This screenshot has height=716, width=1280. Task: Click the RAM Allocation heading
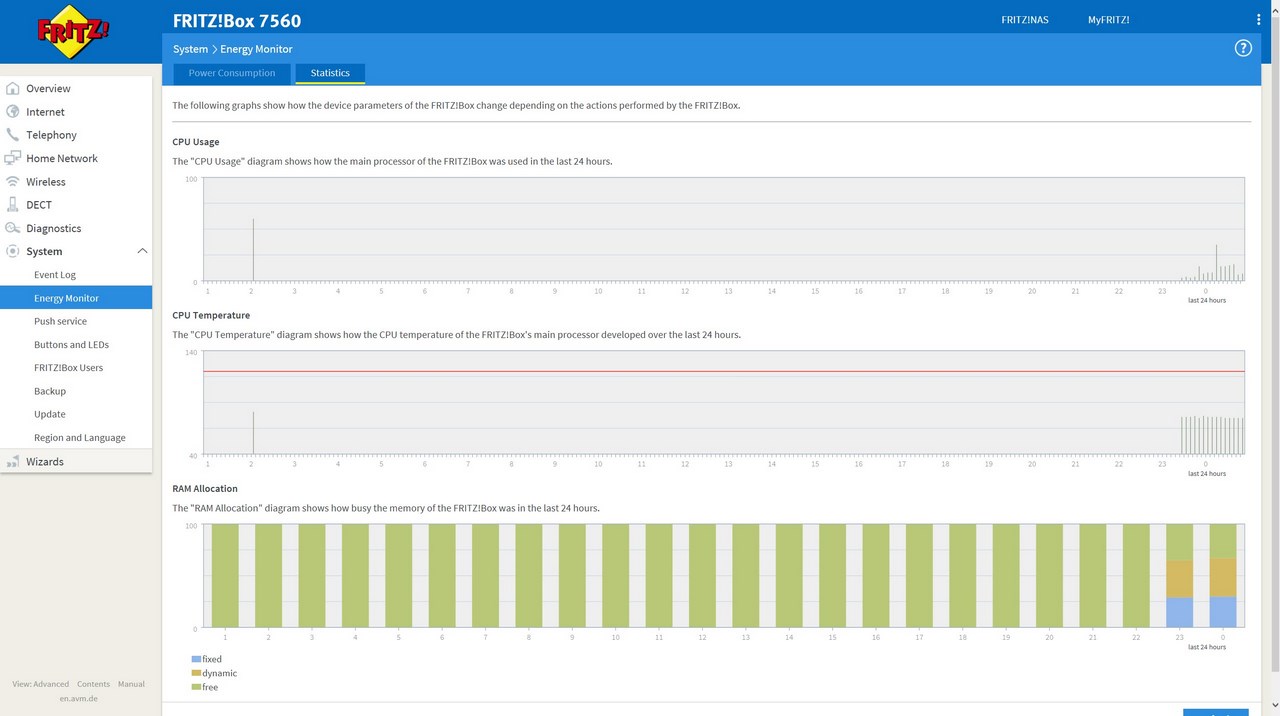click(x=205, y=489)
